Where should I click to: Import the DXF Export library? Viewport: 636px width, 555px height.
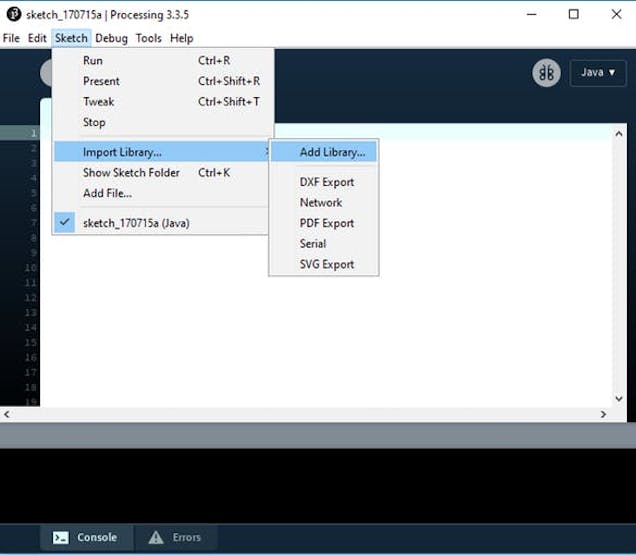pyautogui.click(x=324, y=182)
